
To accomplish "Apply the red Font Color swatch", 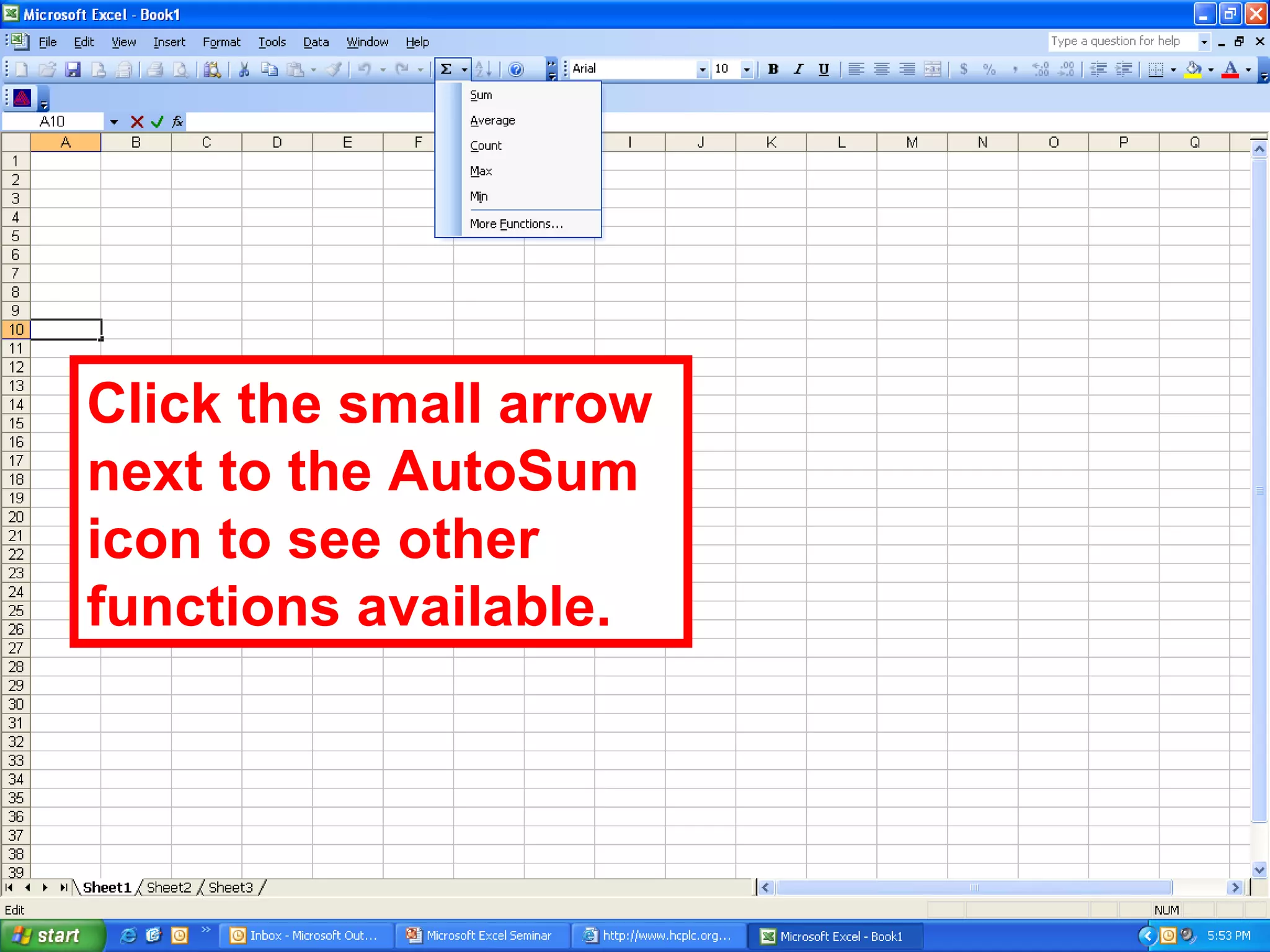I will tap(1230, 69).
